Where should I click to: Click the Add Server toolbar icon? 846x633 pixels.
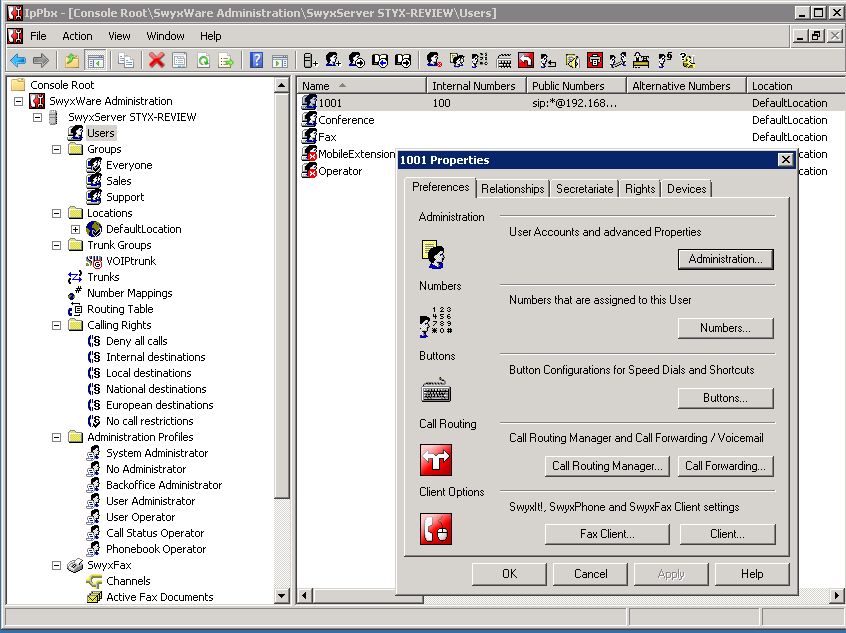click(x=310, y=60)
